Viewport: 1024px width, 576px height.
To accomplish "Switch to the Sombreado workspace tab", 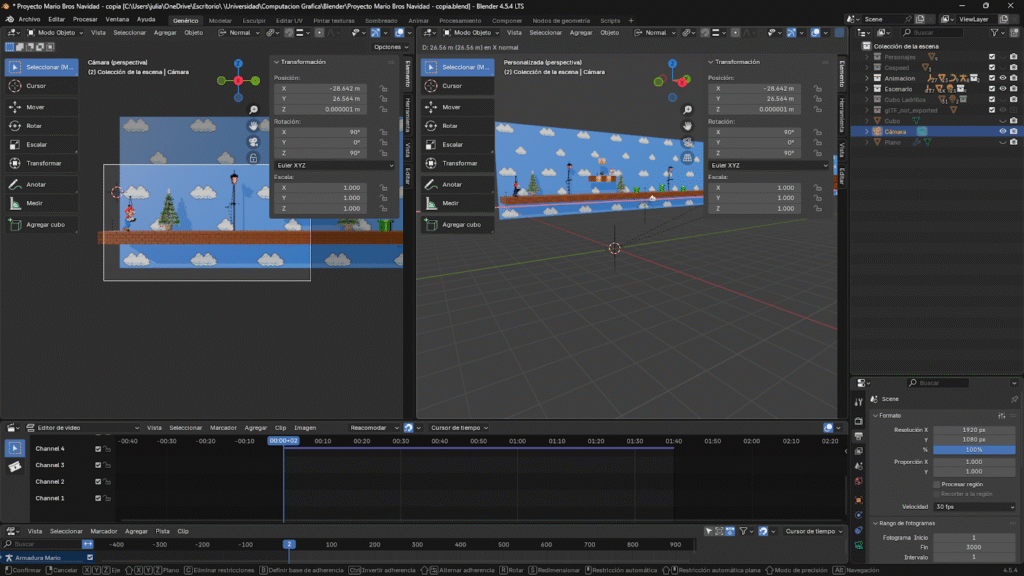I will 379,20.
